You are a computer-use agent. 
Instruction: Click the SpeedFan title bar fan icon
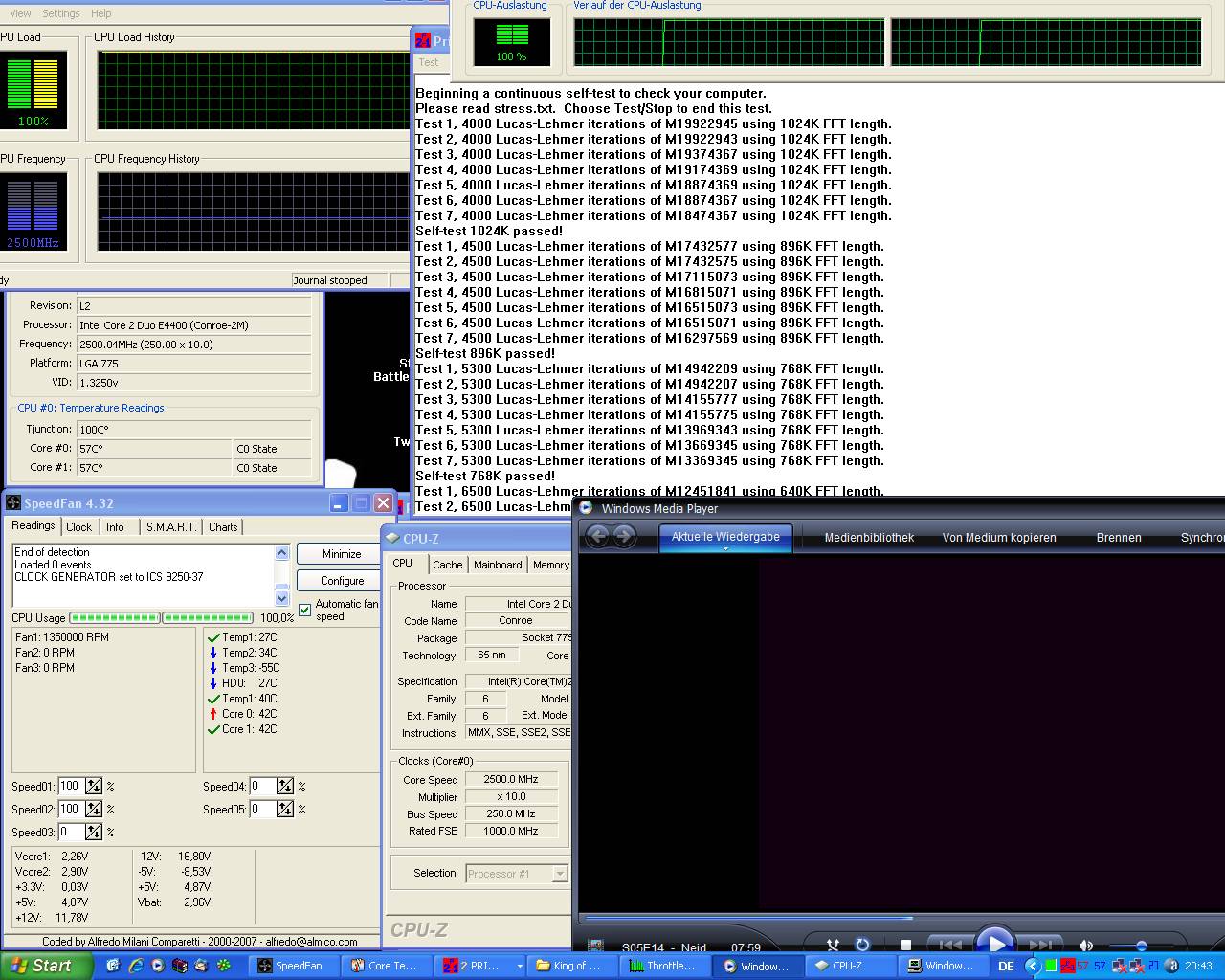click(13, 503)
